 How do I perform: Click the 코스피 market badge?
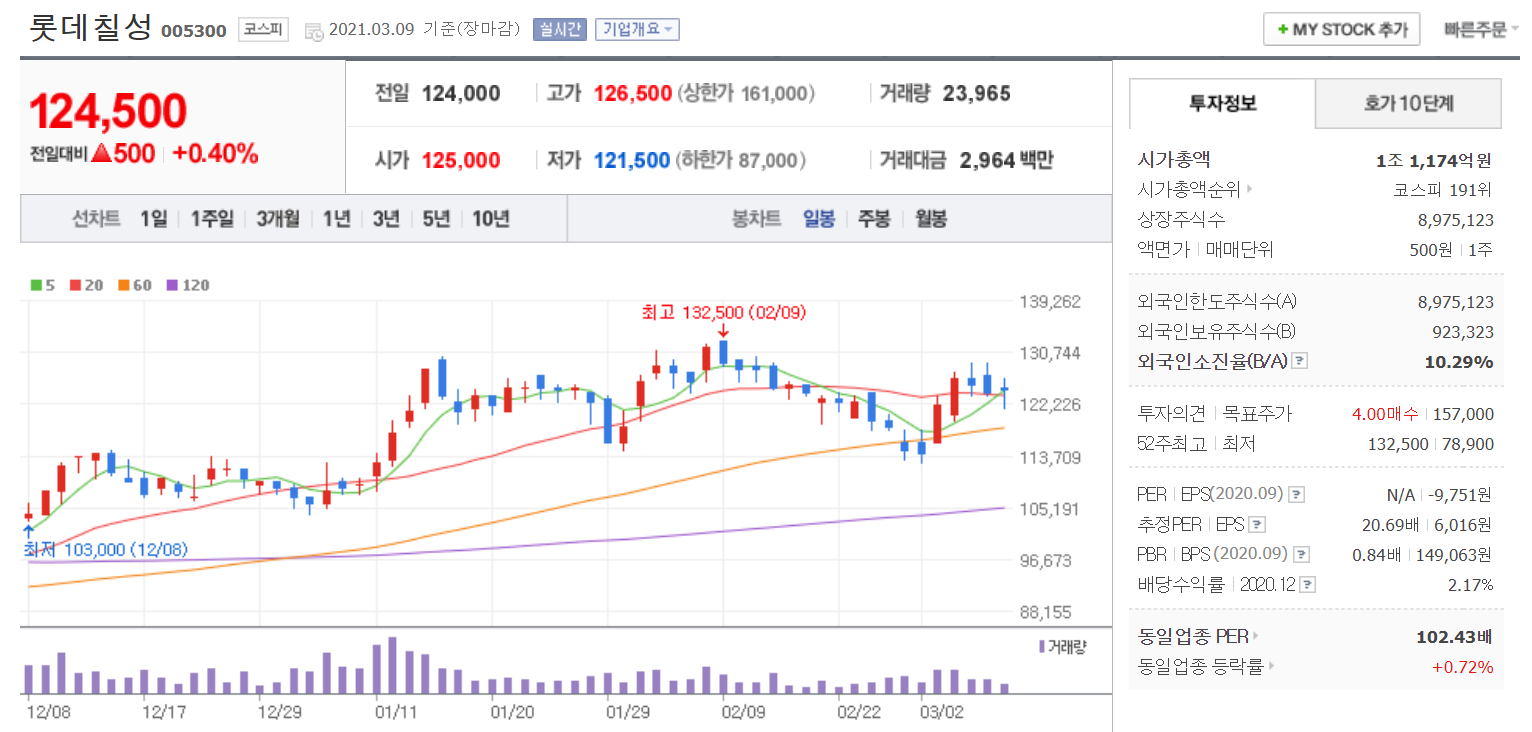[x=263, y=30]
